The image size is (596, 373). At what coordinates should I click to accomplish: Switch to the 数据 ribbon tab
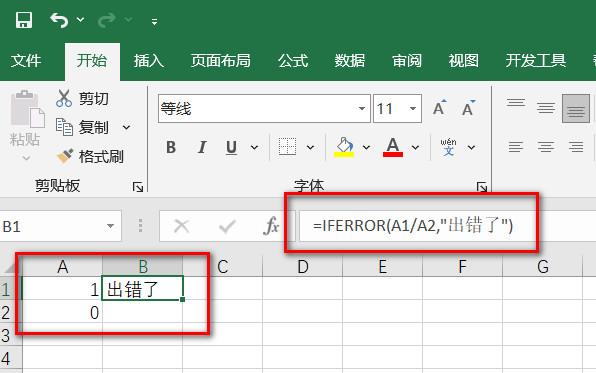point(350,61)
